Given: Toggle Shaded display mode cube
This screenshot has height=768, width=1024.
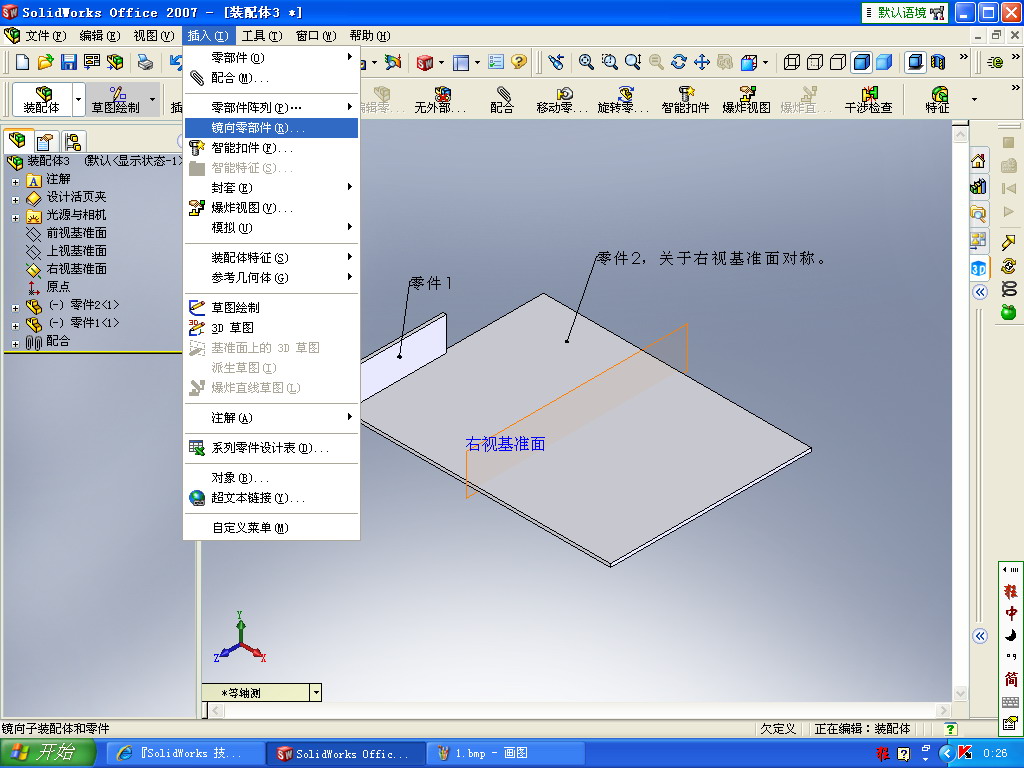Looking at the screenshot, I should [884, 62].
